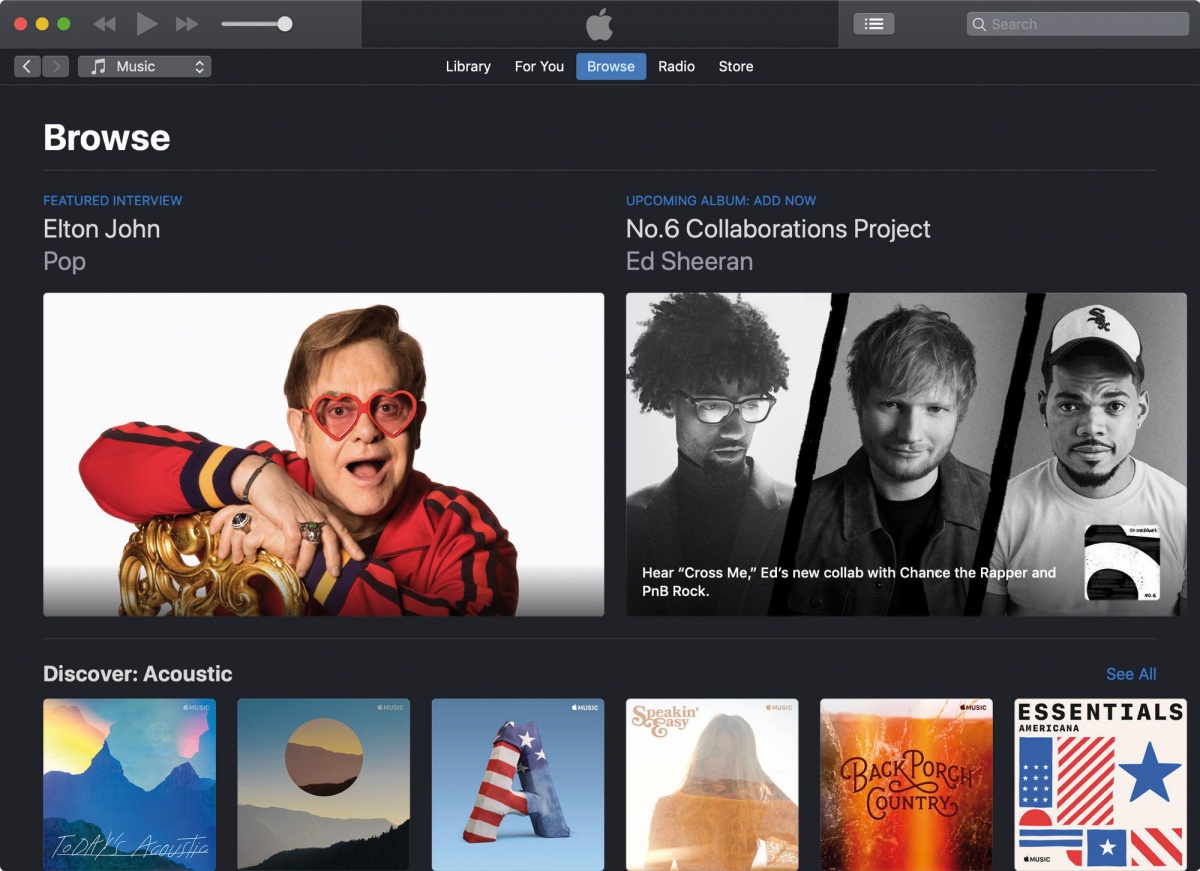The height and width of the screenshot is (871, 1200).
Task: Click the green full-screen window button
Action: pos(64,24)
